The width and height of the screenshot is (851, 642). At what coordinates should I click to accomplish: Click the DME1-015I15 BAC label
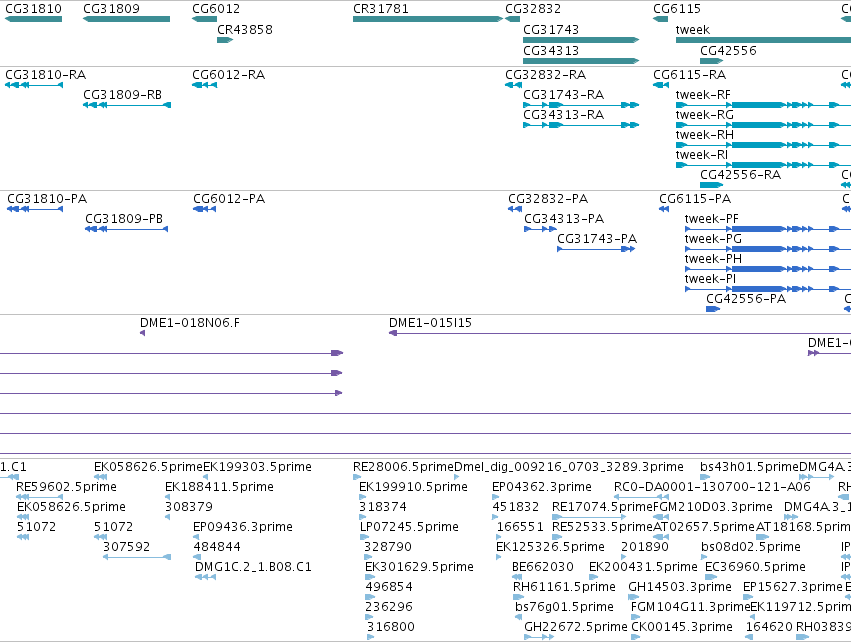430,323
